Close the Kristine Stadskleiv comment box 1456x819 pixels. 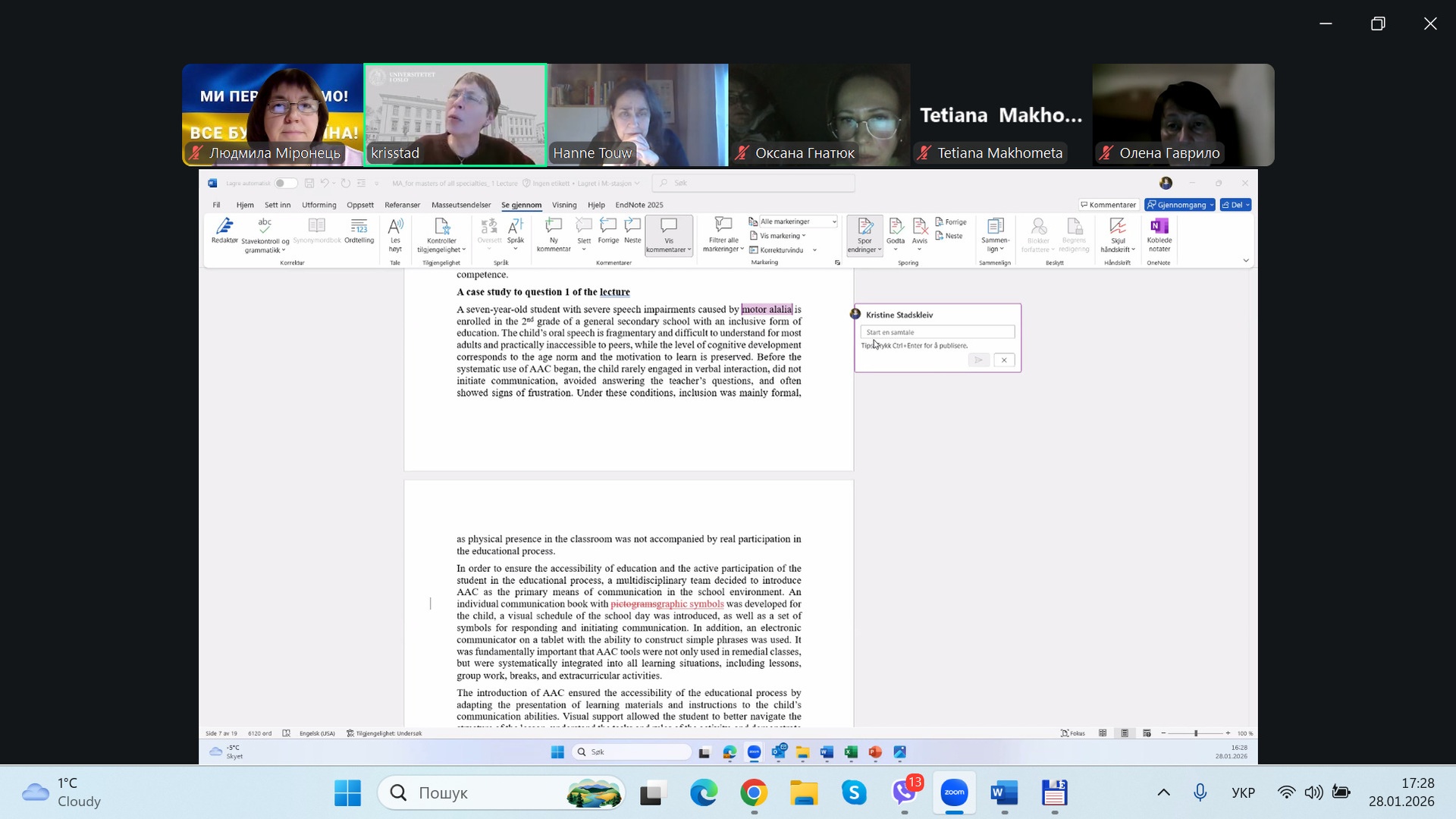click(1004, 360)
